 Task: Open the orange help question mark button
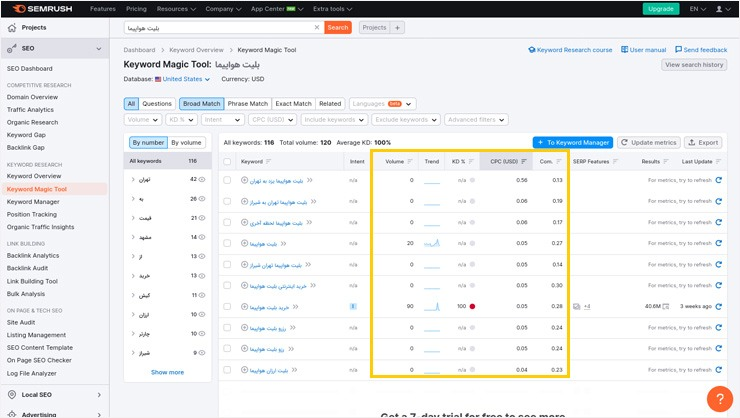(720, 399)
